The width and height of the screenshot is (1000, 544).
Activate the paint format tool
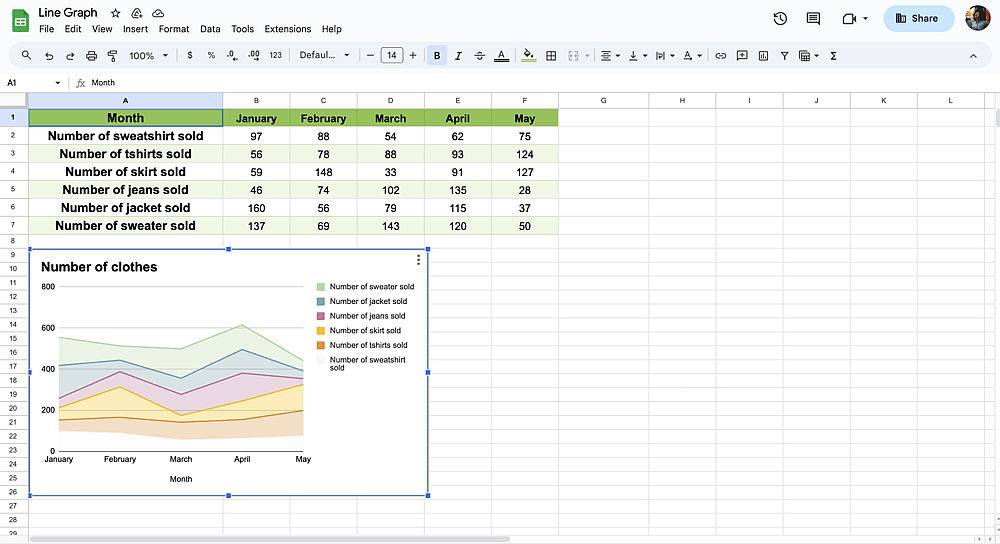112,56
